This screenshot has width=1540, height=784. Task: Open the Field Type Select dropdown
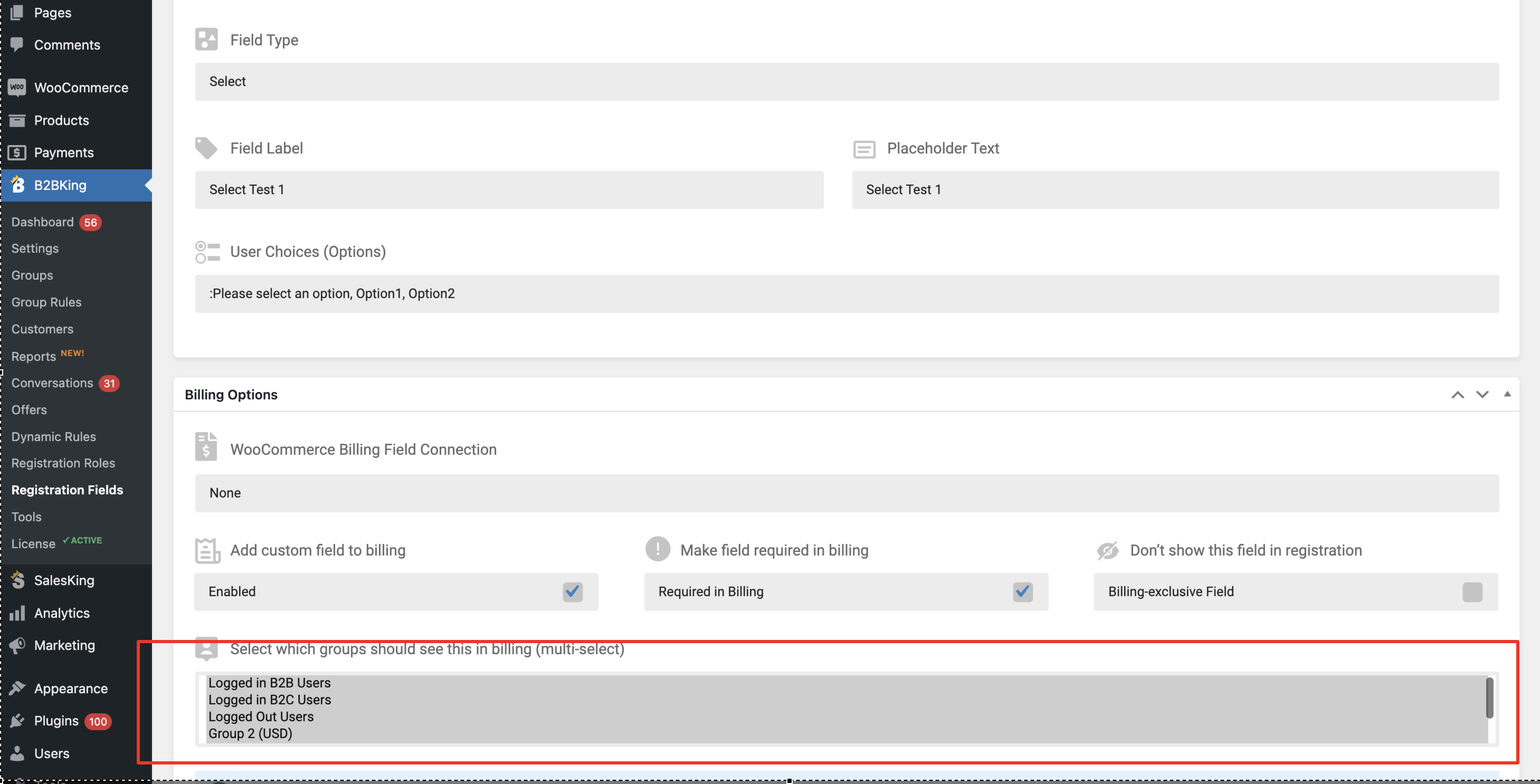pyautogui.click(x=847, y=81)
